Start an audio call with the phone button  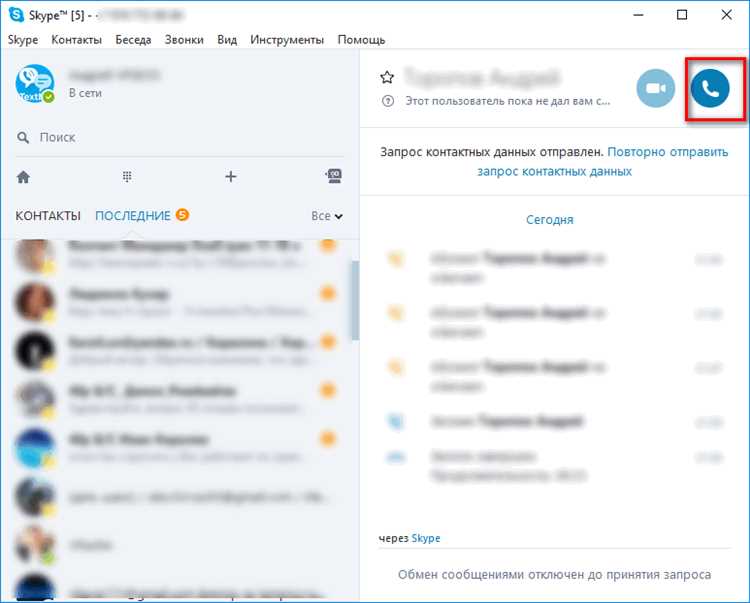(x=710, y=88)
